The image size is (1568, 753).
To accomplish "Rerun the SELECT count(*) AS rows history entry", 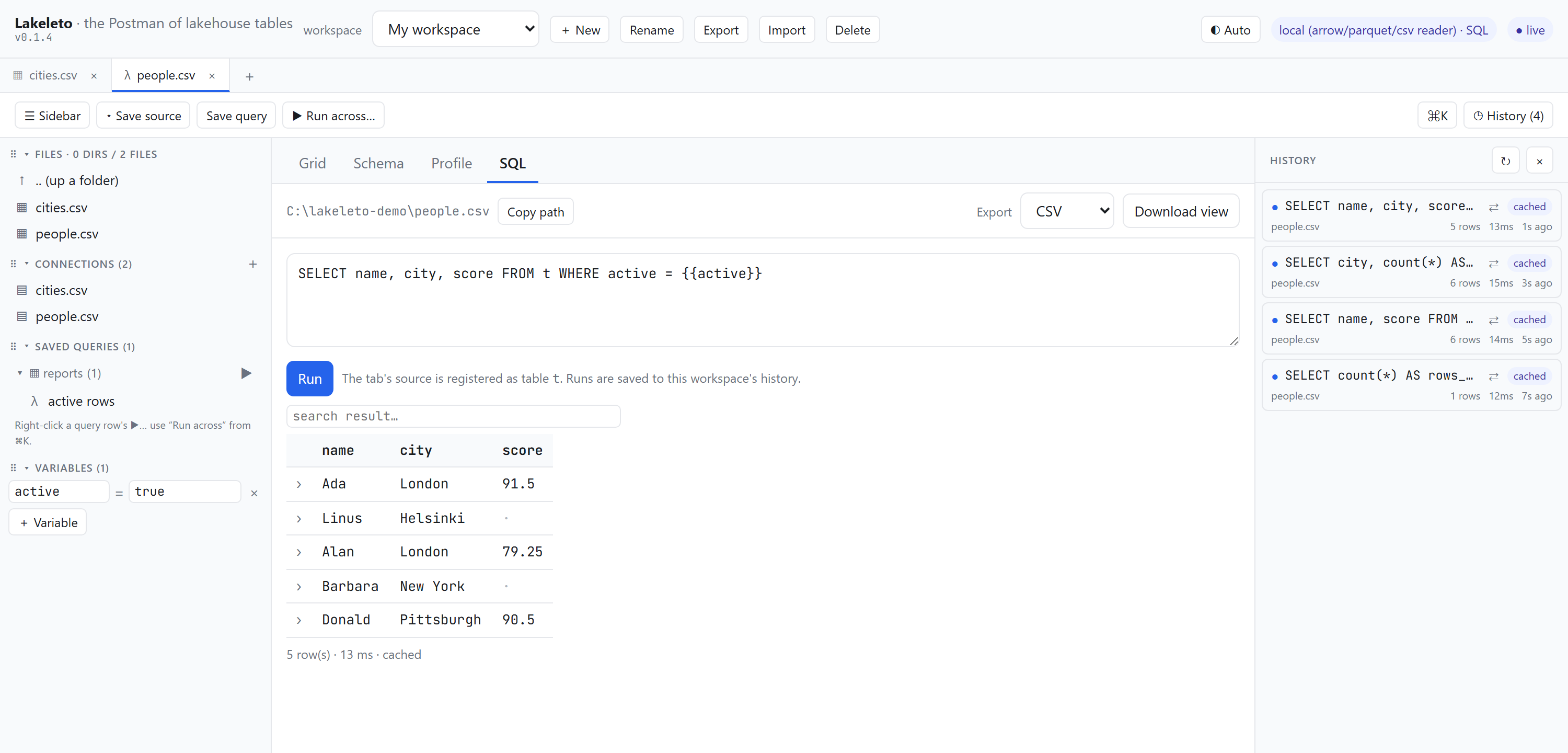I will coord(1494,376).
